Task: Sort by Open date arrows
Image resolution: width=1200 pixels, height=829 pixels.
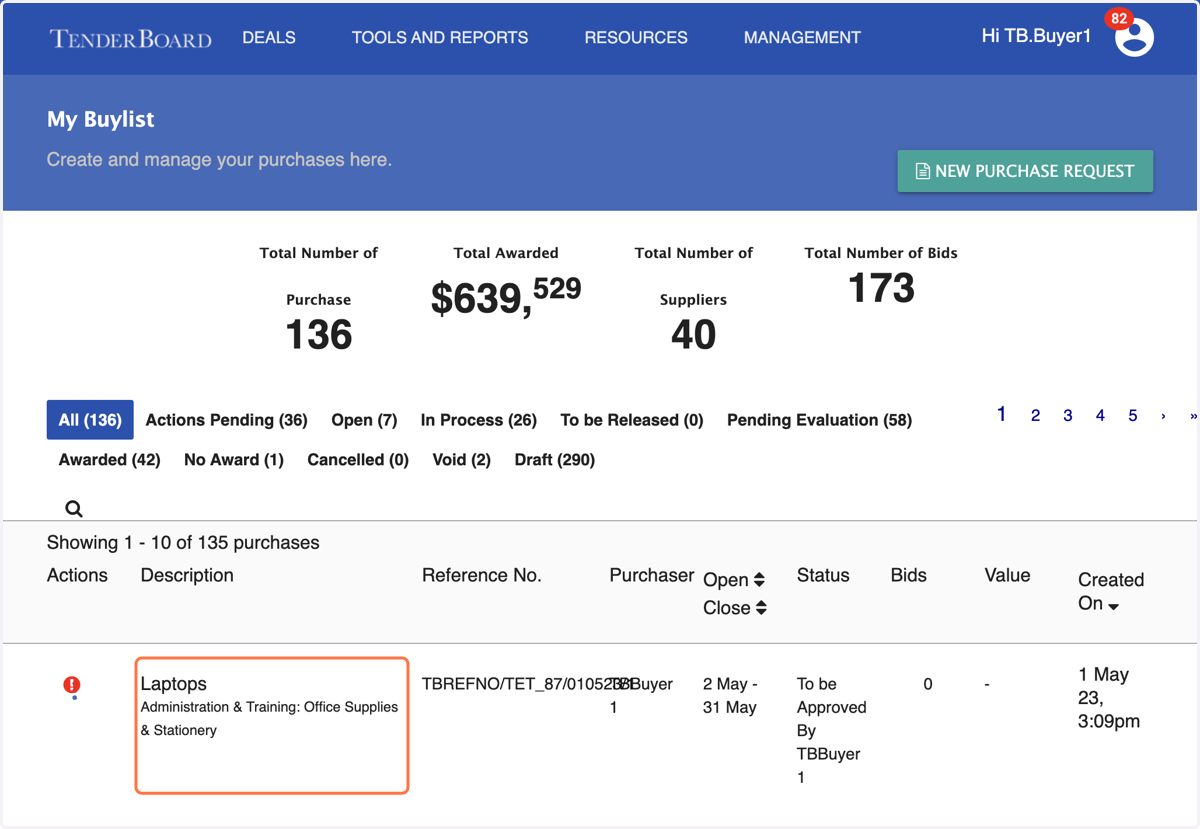Action: (x=759, y=580)
